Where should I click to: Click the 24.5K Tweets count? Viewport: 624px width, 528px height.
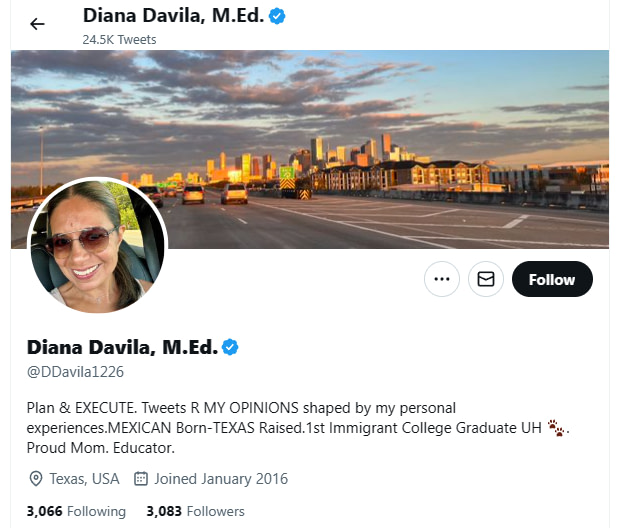[119, 39]
